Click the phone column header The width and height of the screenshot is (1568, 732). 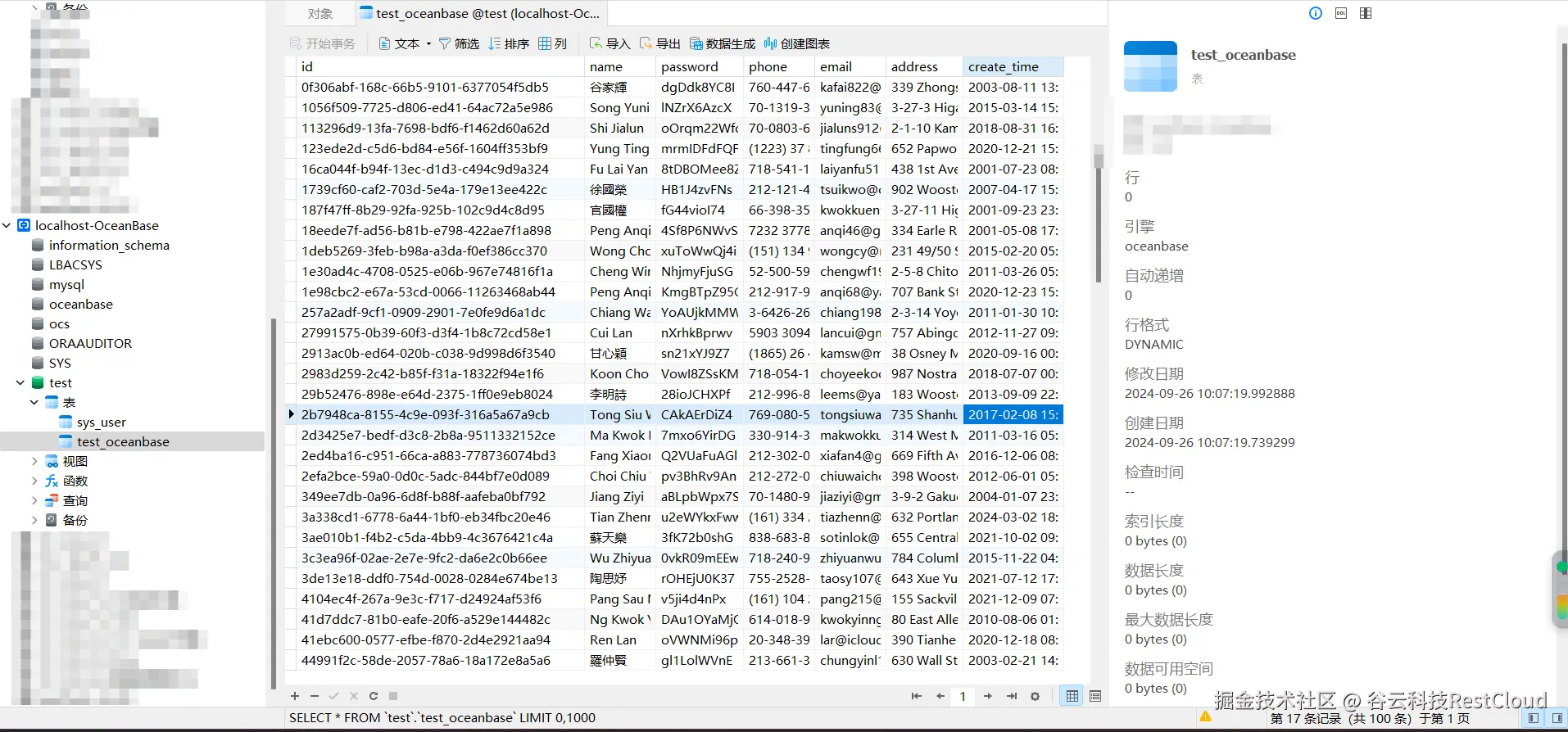tap(779, 66)
